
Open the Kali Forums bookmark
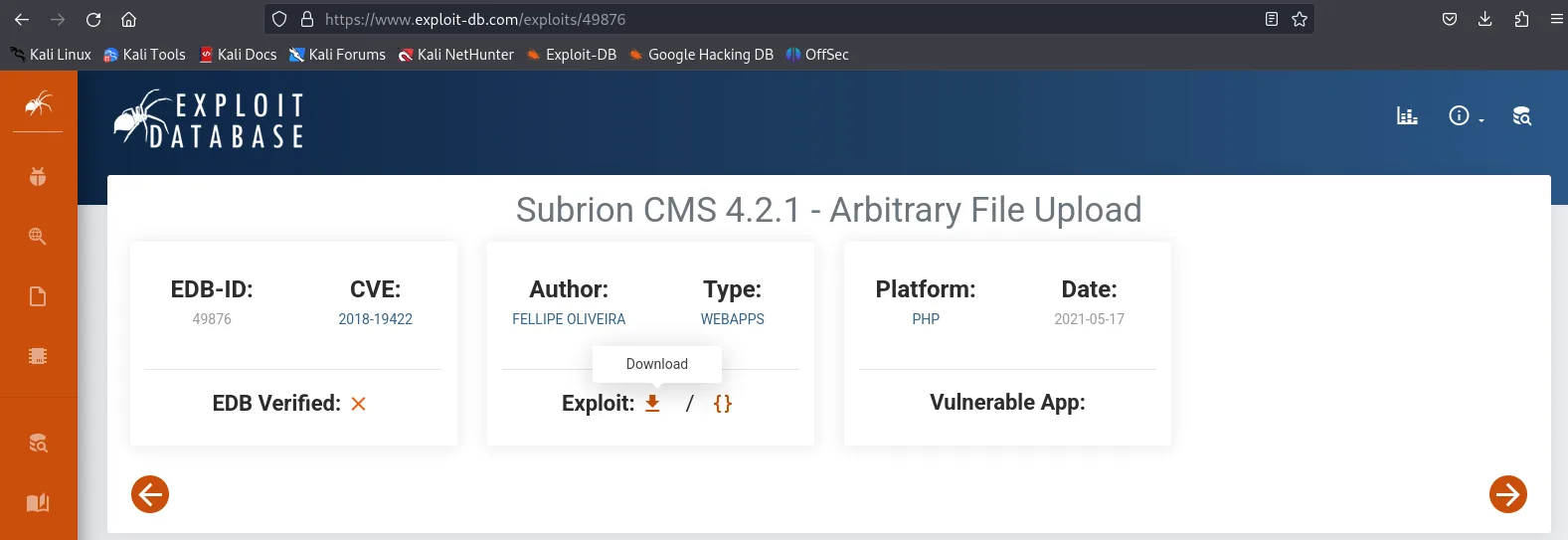click(x=337, y=55)
